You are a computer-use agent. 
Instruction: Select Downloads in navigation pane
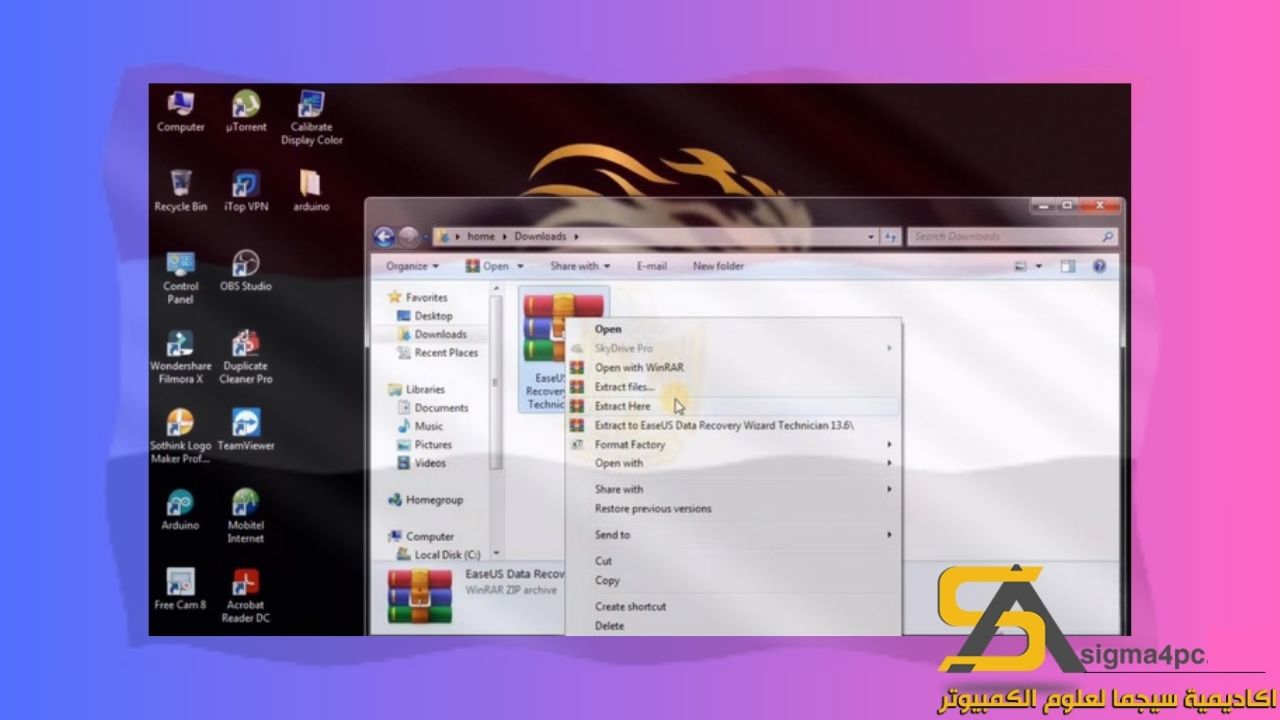coord(440,334)
